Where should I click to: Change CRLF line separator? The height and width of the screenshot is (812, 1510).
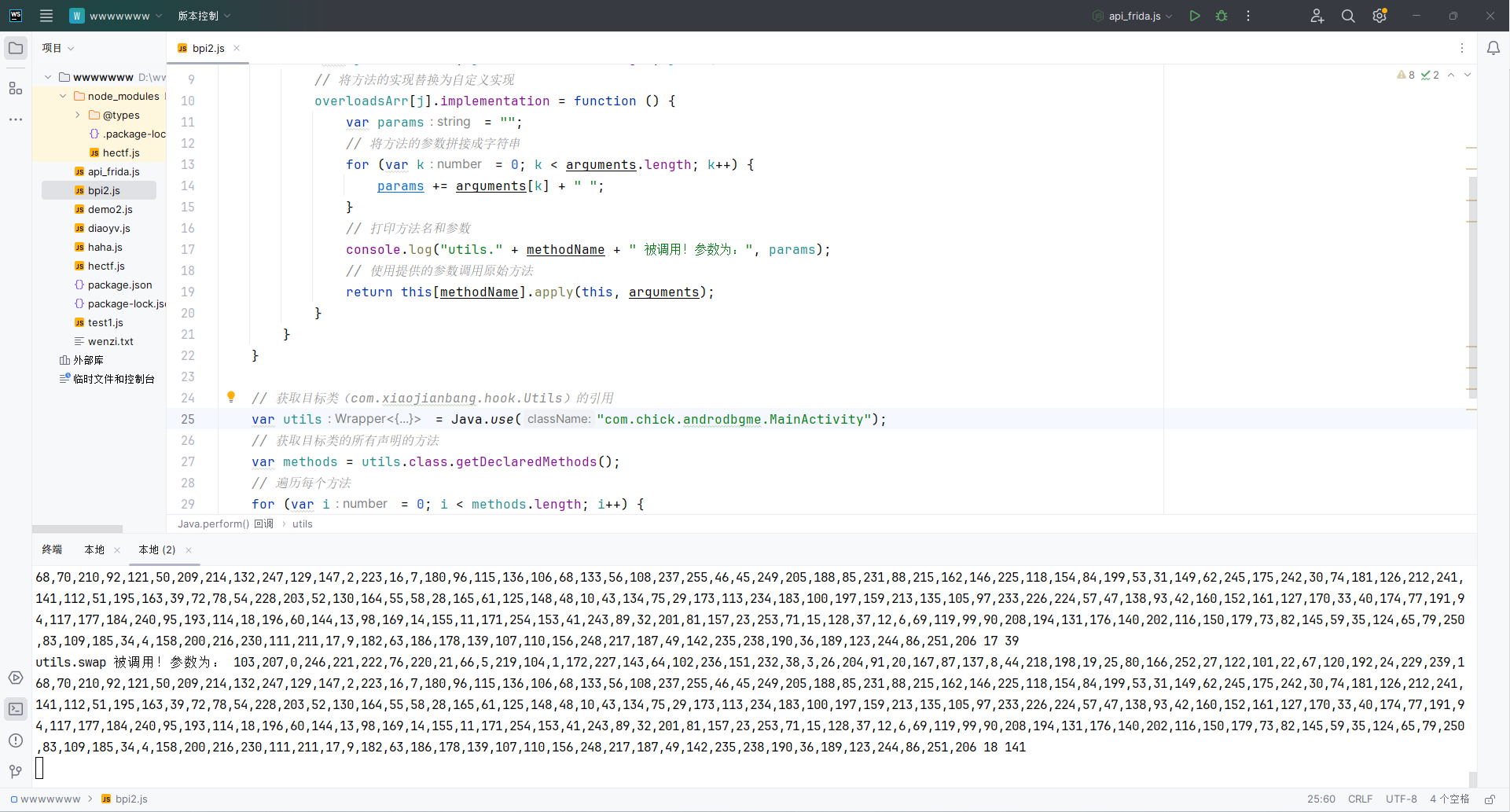pos(1360,799)
